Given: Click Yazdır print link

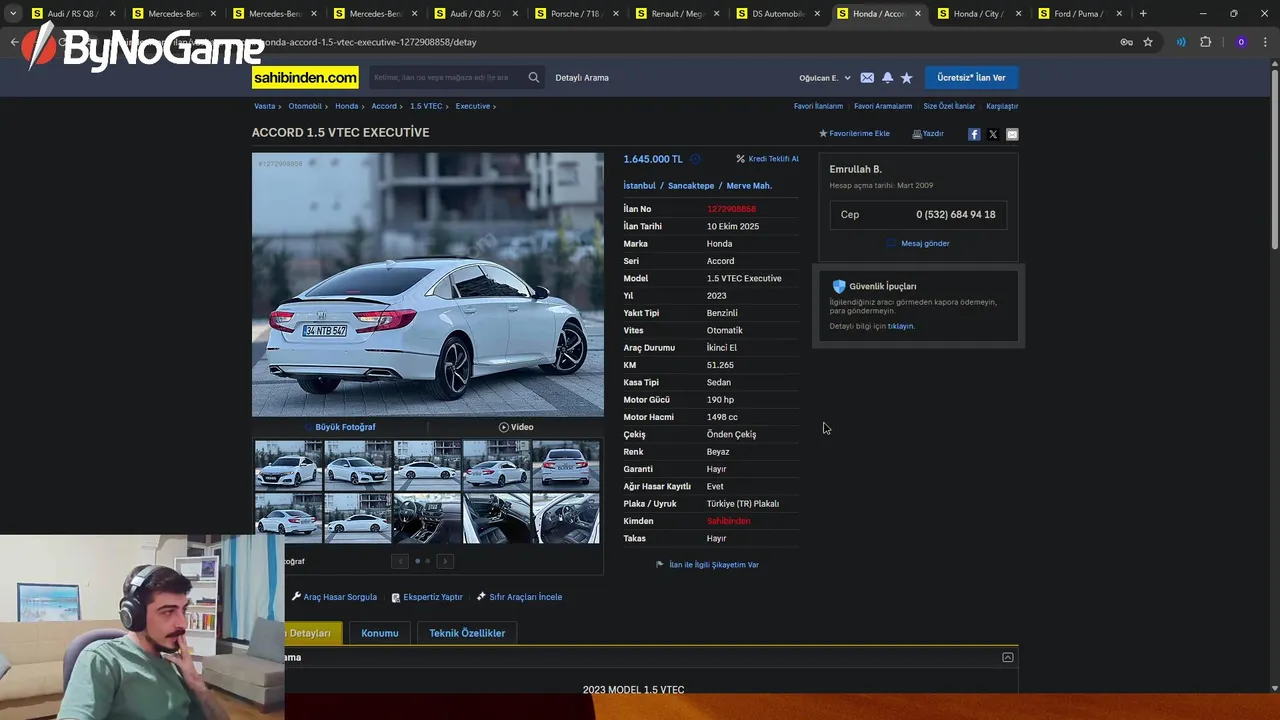Looking at the screenshot, I should pos(928,134).
